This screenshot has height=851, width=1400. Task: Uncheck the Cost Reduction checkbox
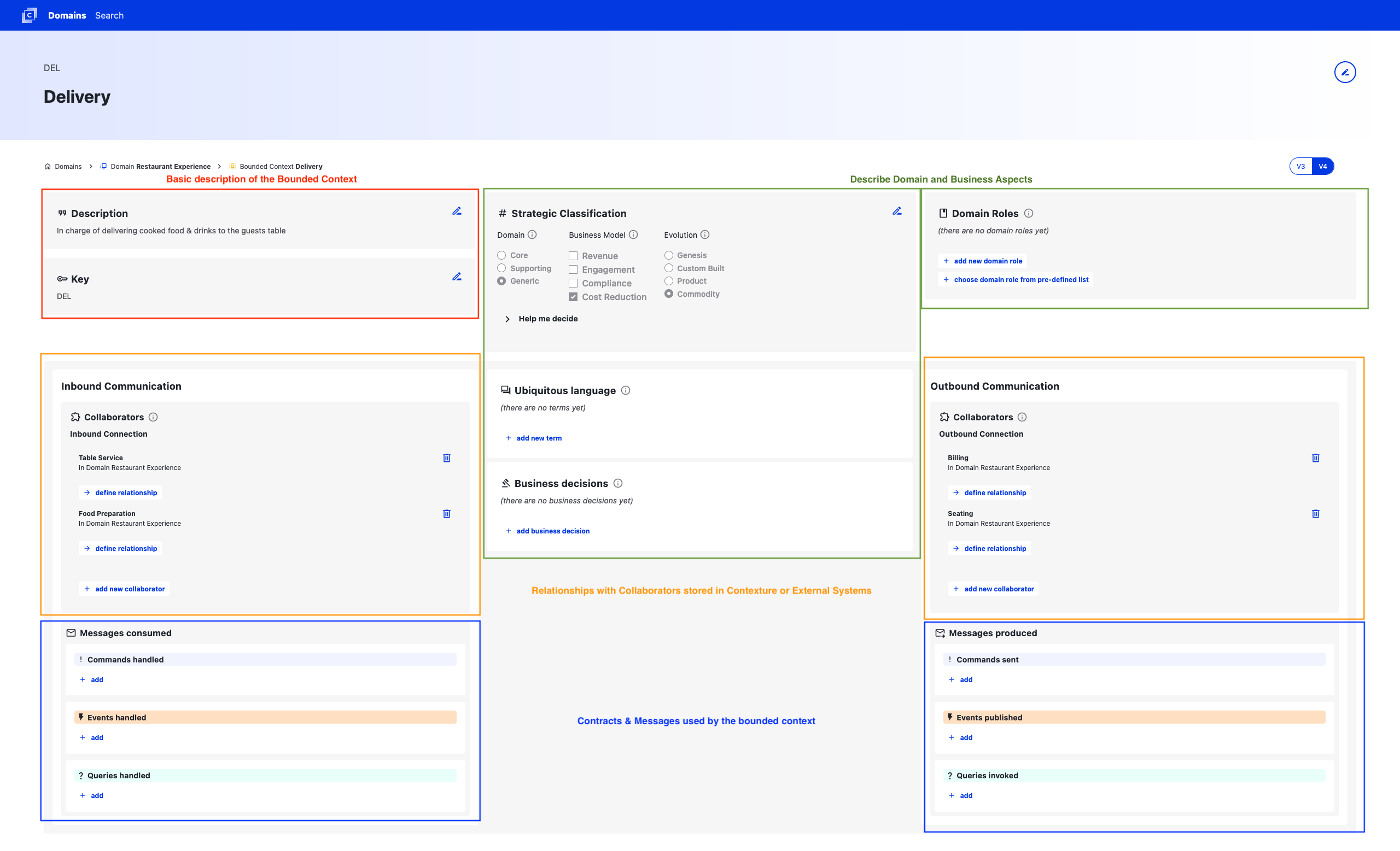[x=573, y=297]
